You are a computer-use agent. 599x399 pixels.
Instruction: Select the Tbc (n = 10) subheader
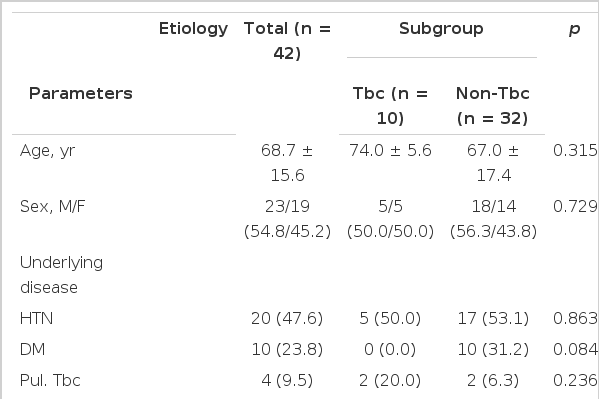390,105
